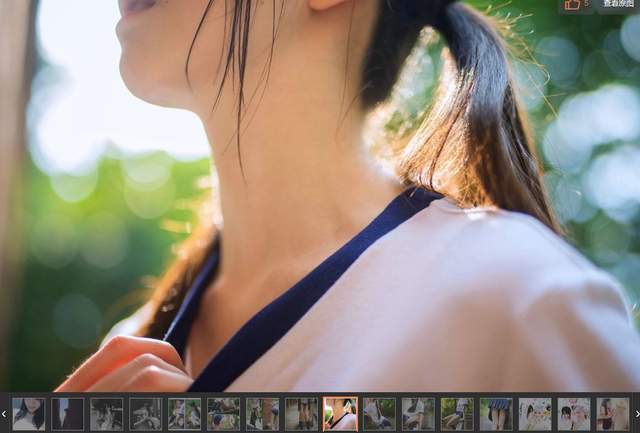
Task: Click the orange-highlighted current thumbnail
Action: pyautogui.click(x=340, y=413)
